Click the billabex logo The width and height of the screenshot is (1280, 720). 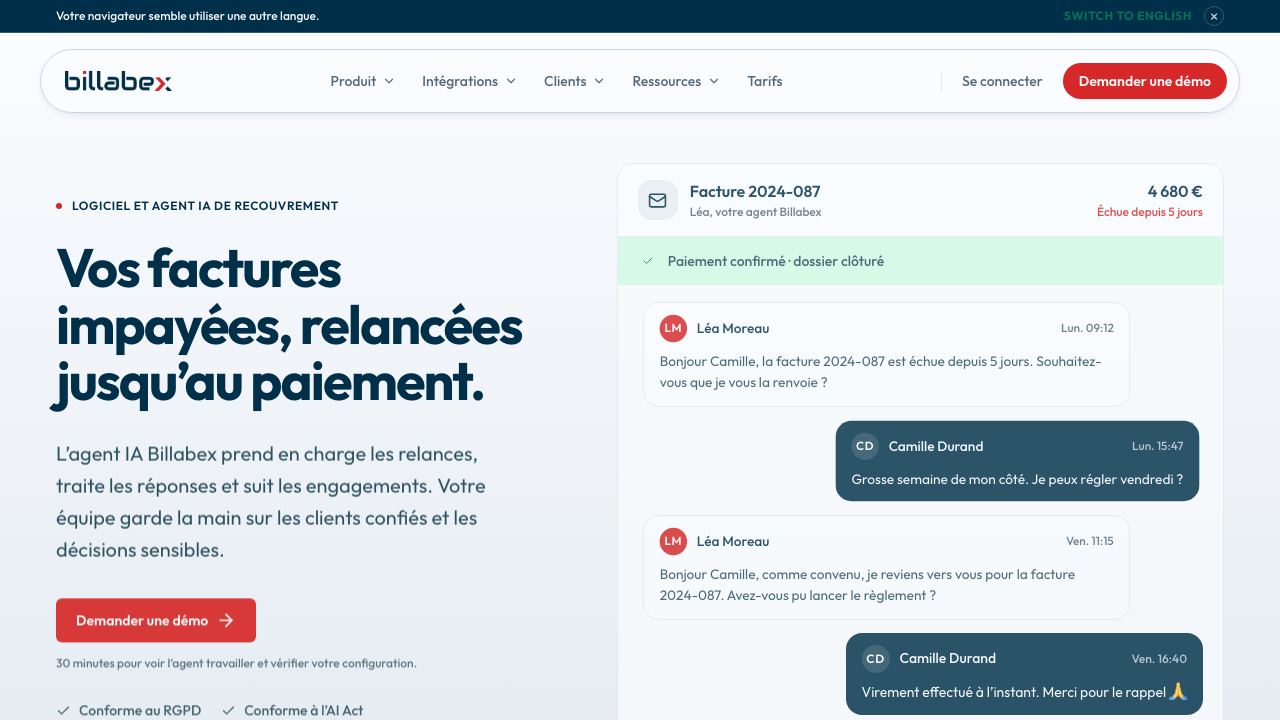coord(118,81)
